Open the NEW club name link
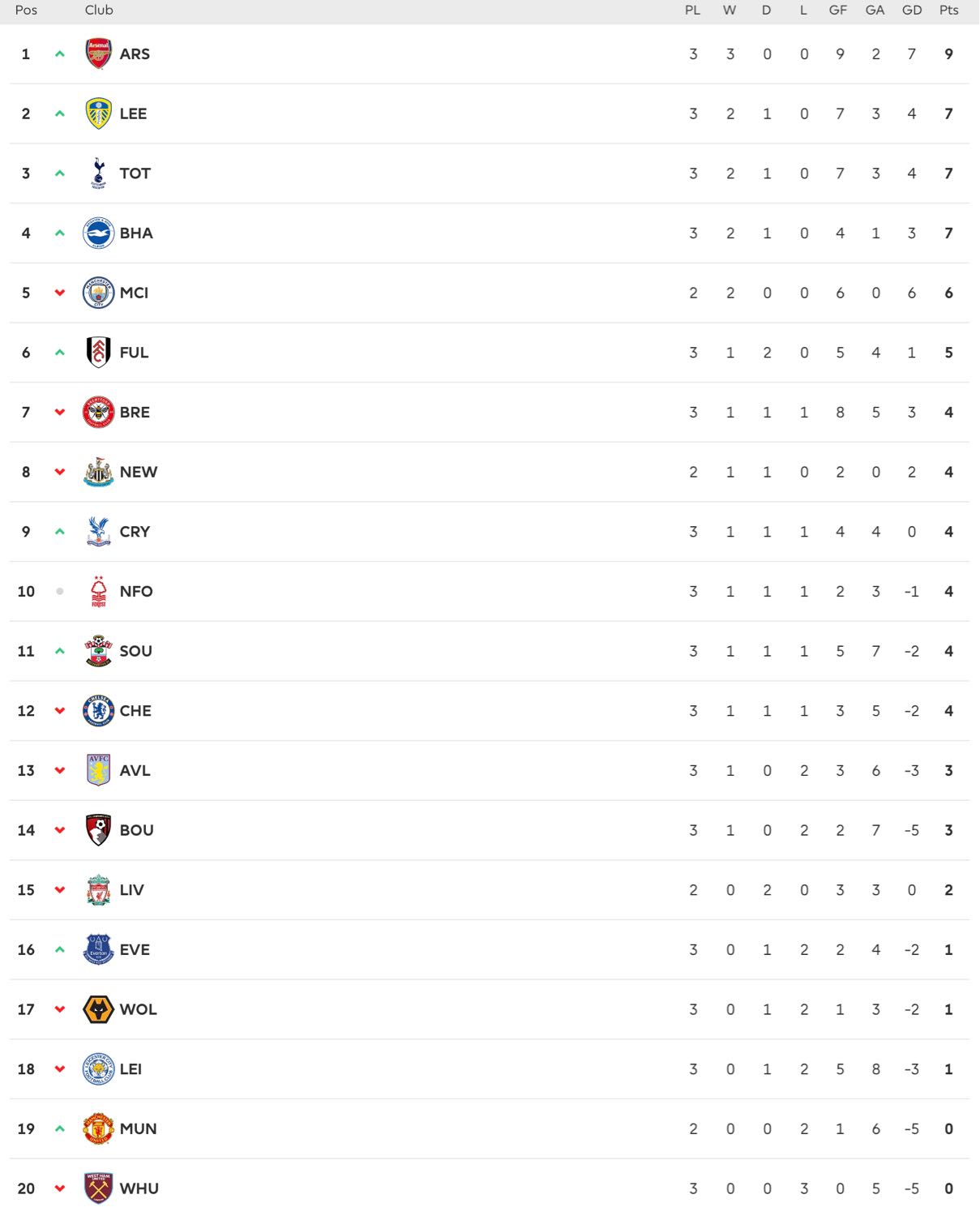 click(x=139, y=472)
